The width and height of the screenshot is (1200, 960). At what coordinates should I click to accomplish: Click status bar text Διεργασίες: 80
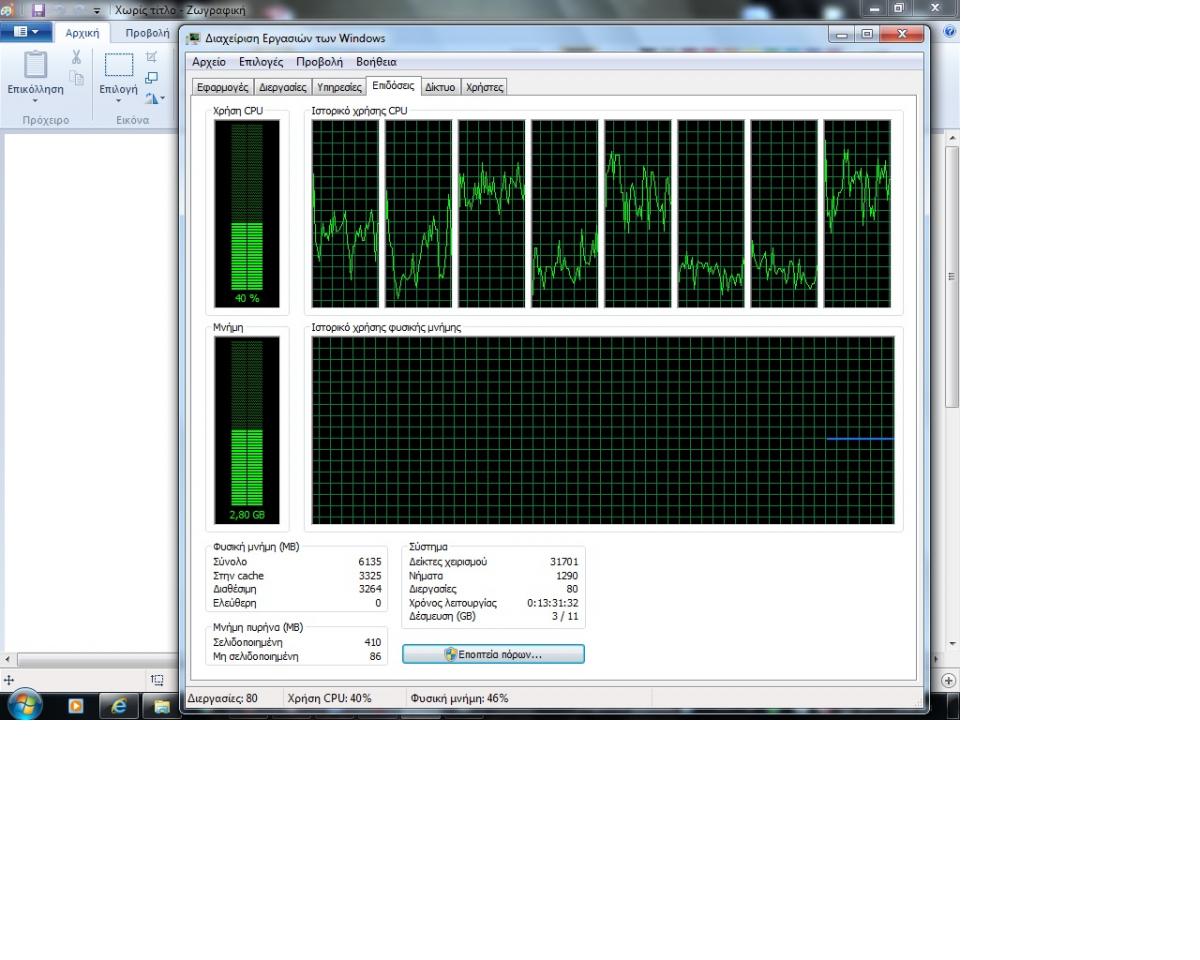[x=223, y=699]
